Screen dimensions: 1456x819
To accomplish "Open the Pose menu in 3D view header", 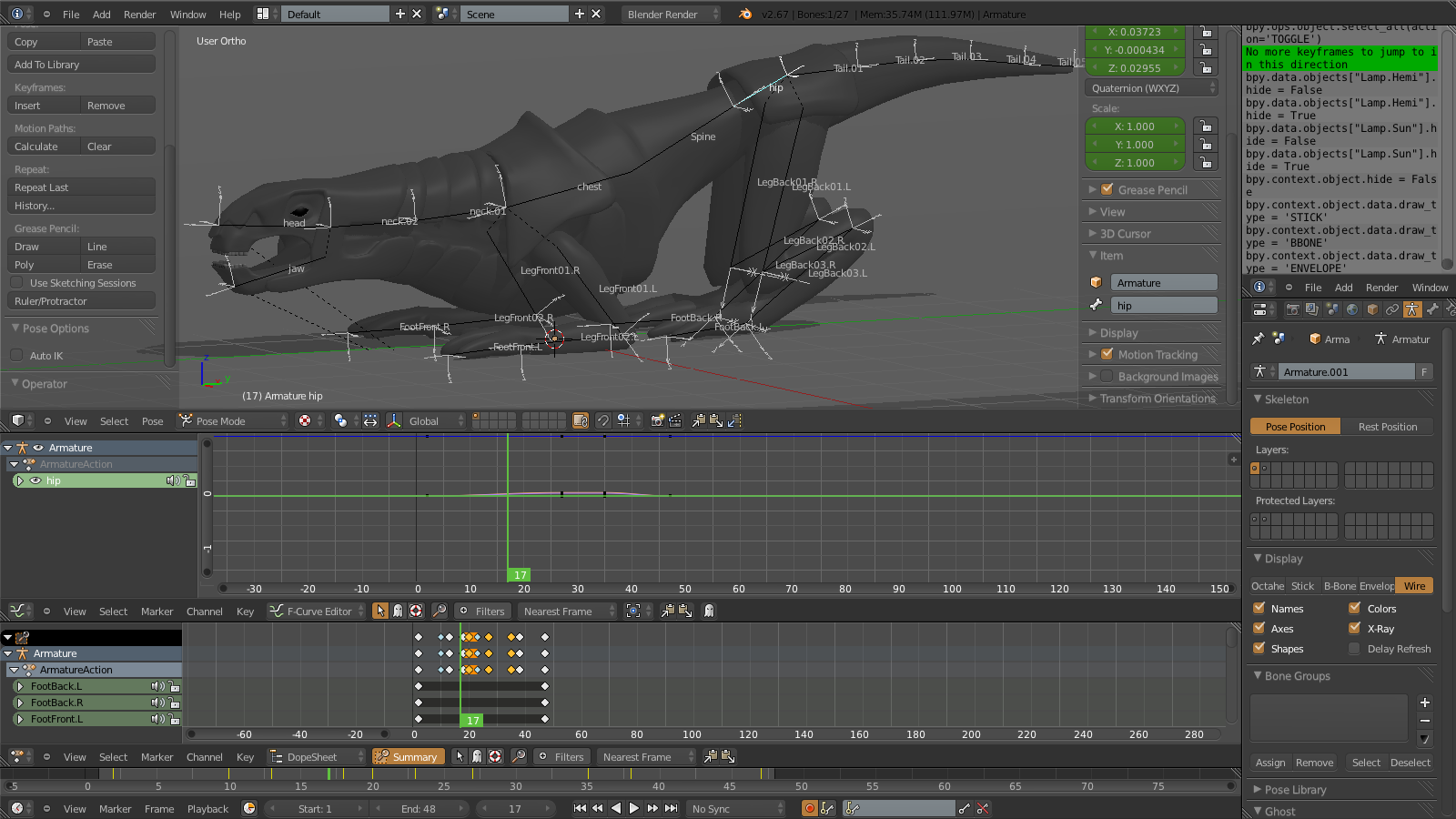I will coord(152,421).
